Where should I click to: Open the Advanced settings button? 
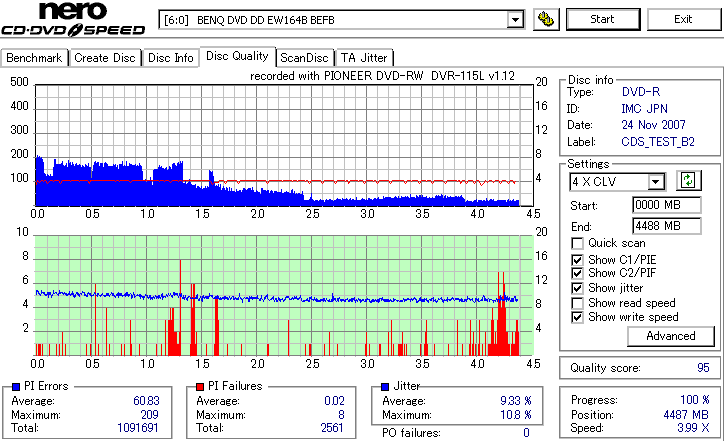click(670, 336)
